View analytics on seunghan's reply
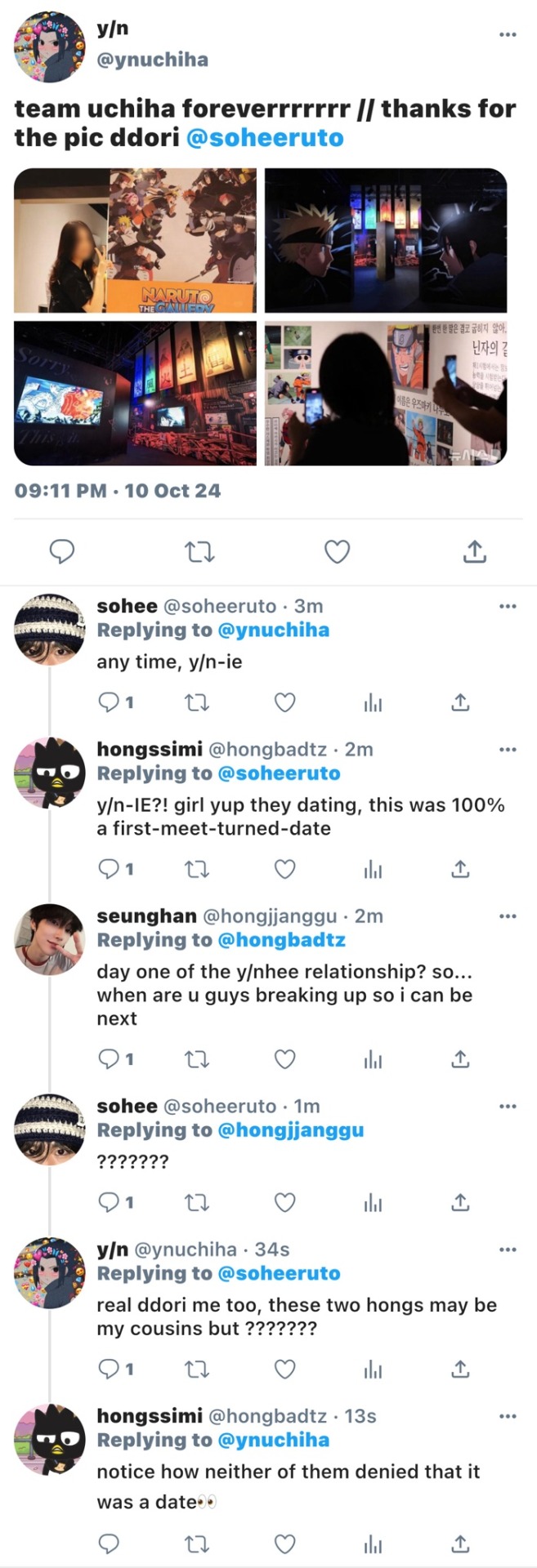The height and width of the screenshot is (1568, 537). tap(373, 1059)
